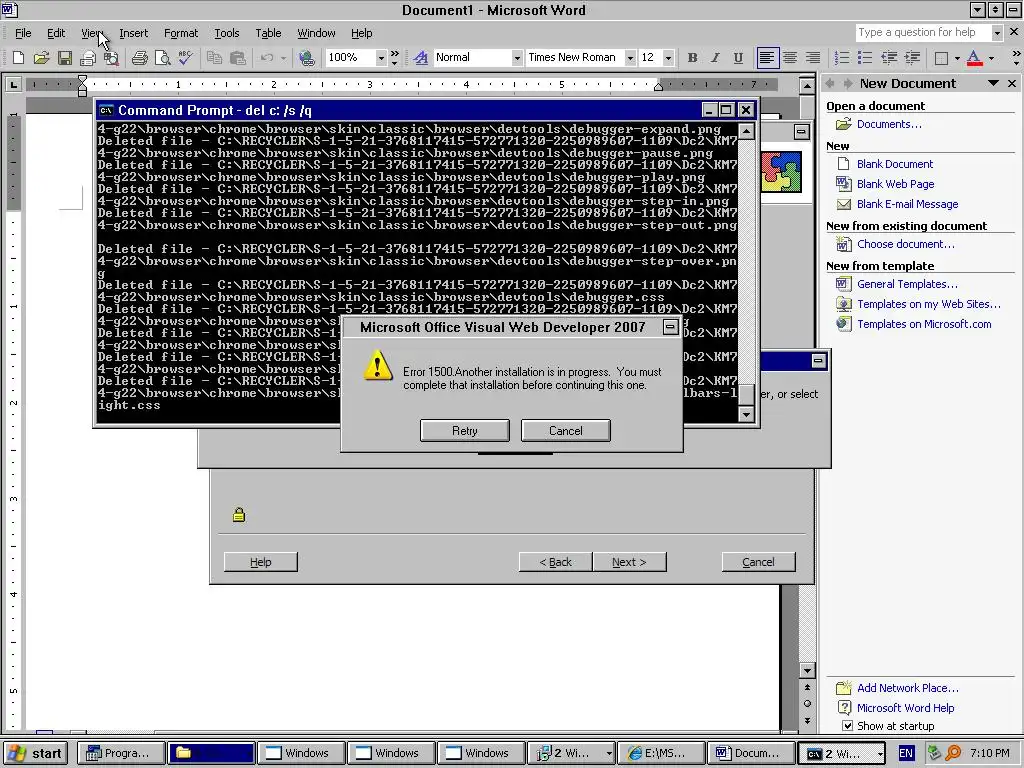The width and height of the screenshot is (1024, 768).
Task: Click the Outside Border toolbar icon
Action: coord(941,57)
